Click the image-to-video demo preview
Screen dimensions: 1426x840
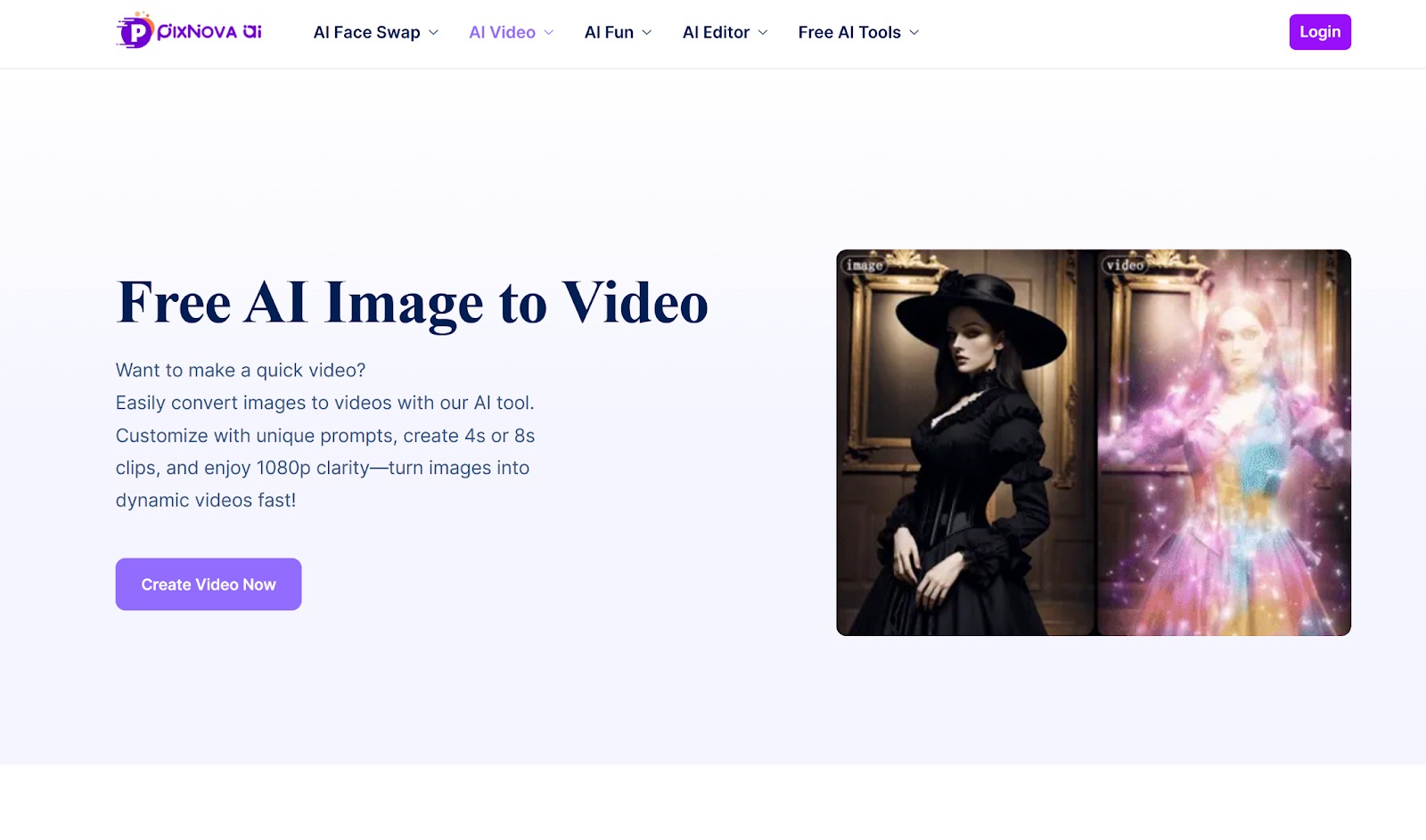[x=1094, y=443]
